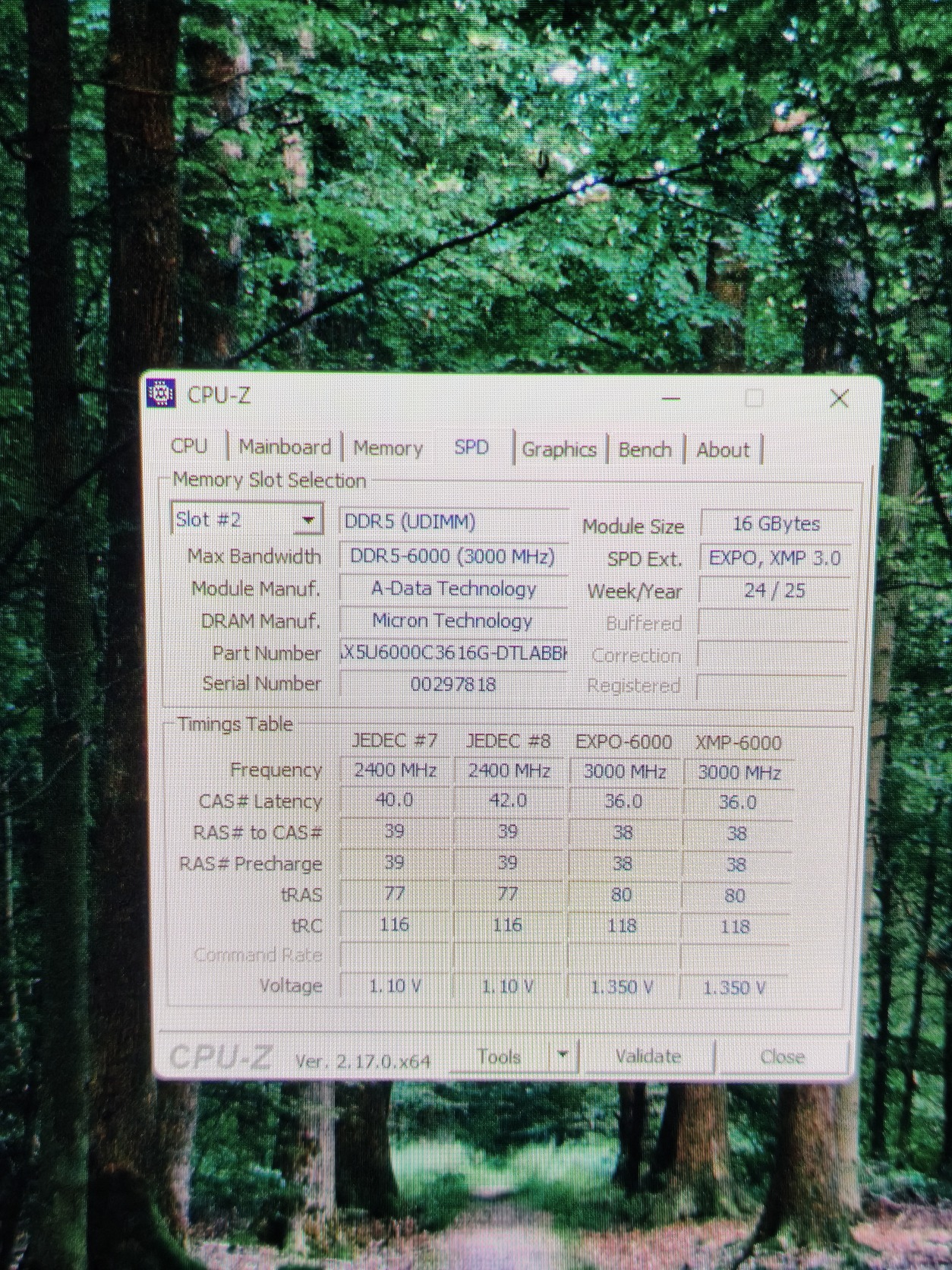Click the CAS# Latency 42.0 cell
Screen dimensions: 952x1270
[x=509, y=801]
